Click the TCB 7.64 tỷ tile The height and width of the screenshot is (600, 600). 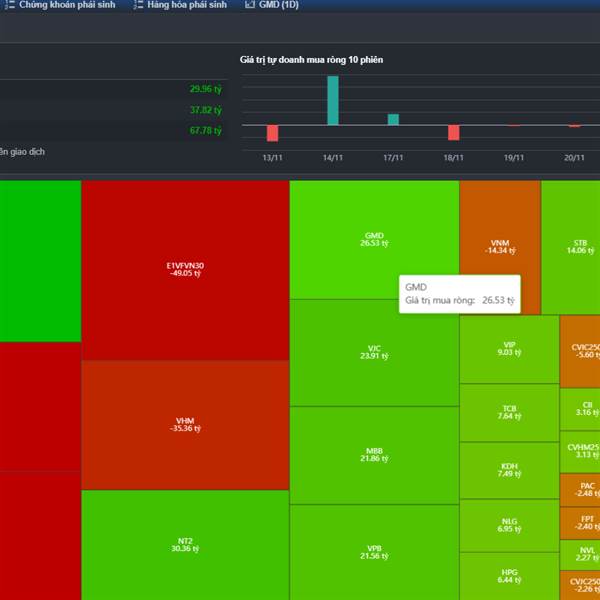(x=509, y=412)
